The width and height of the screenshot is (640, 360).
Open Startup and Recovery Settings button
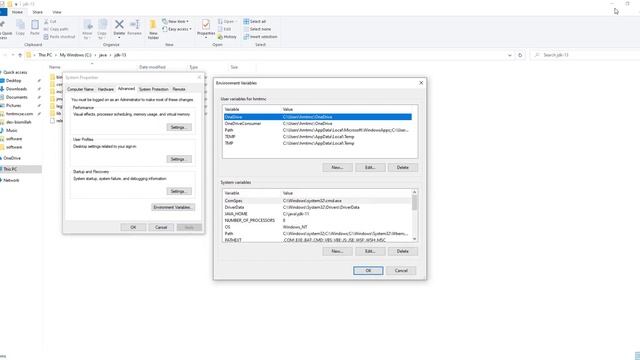tap(179, 191)
